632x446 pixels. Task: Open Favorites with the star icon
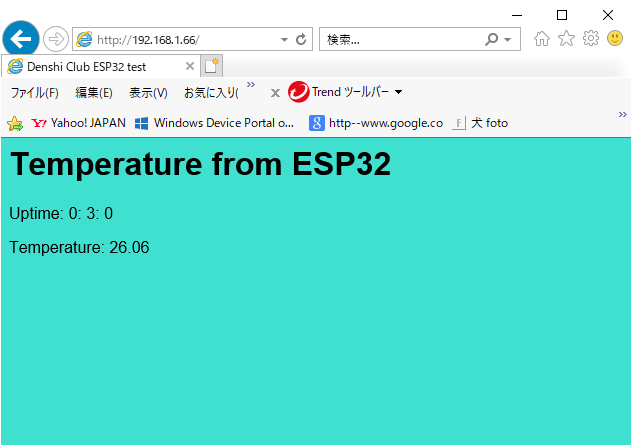tap(566, 39)
